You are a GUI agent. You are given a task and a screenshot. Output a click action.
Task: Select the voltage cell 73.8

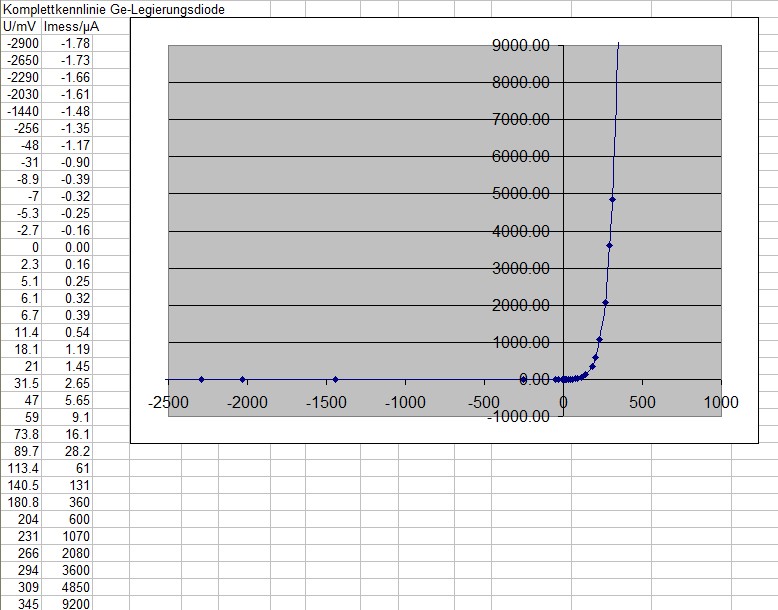(21, 434)
